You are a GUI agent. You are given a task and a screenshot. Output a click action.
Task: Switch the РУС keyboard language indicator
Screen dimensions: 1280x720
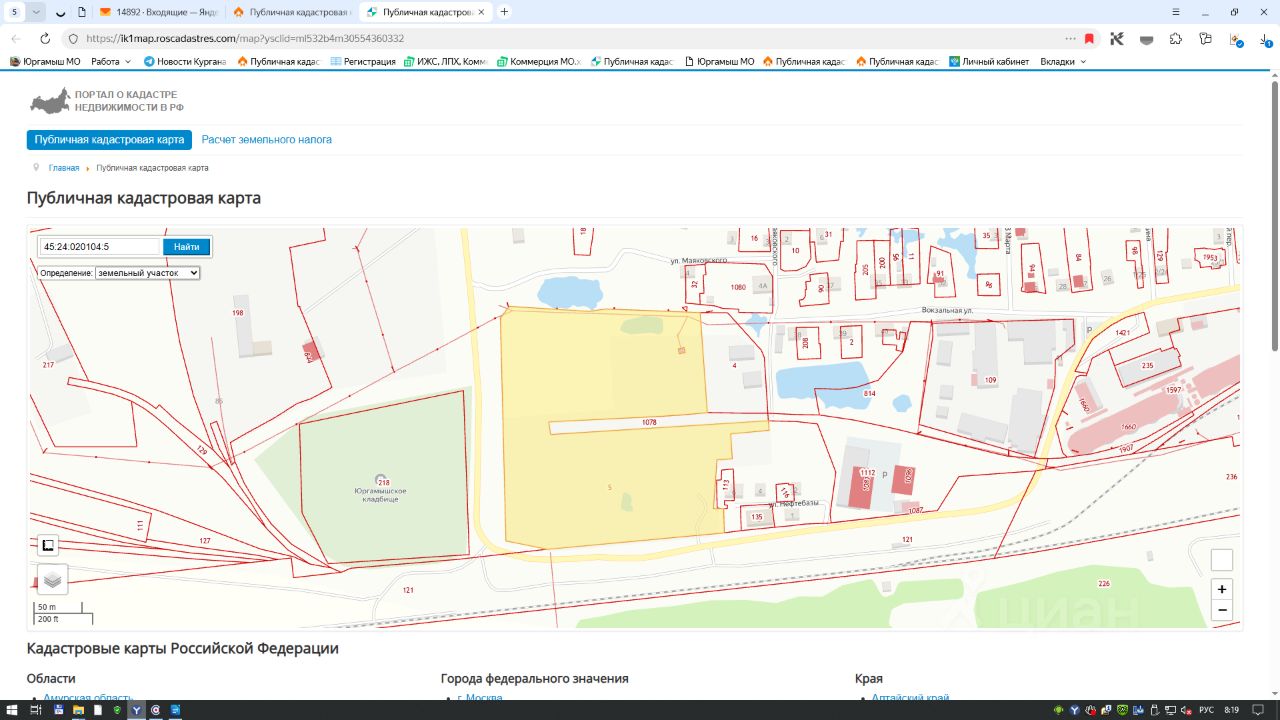click(1206, 710)
